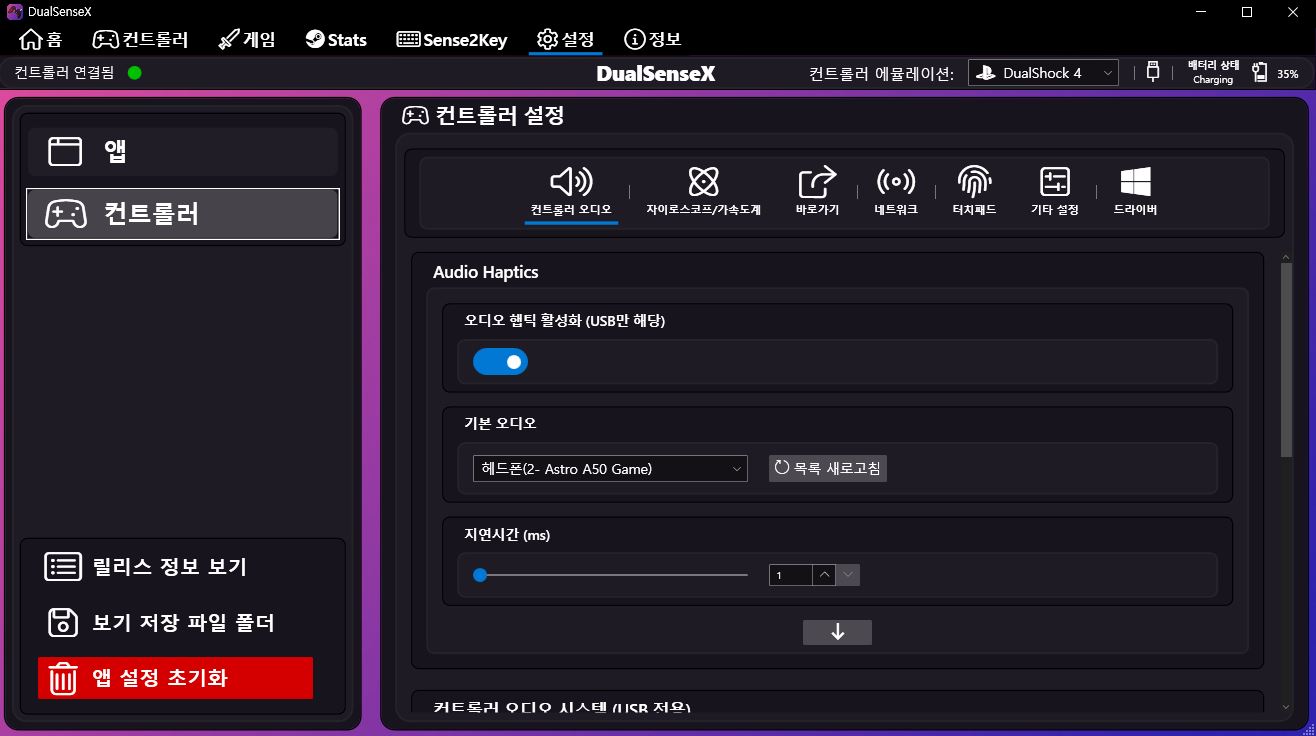Switch to the 컨트롤러 top menu tab
The image size is (1316, 736).
tap(140, 40)
